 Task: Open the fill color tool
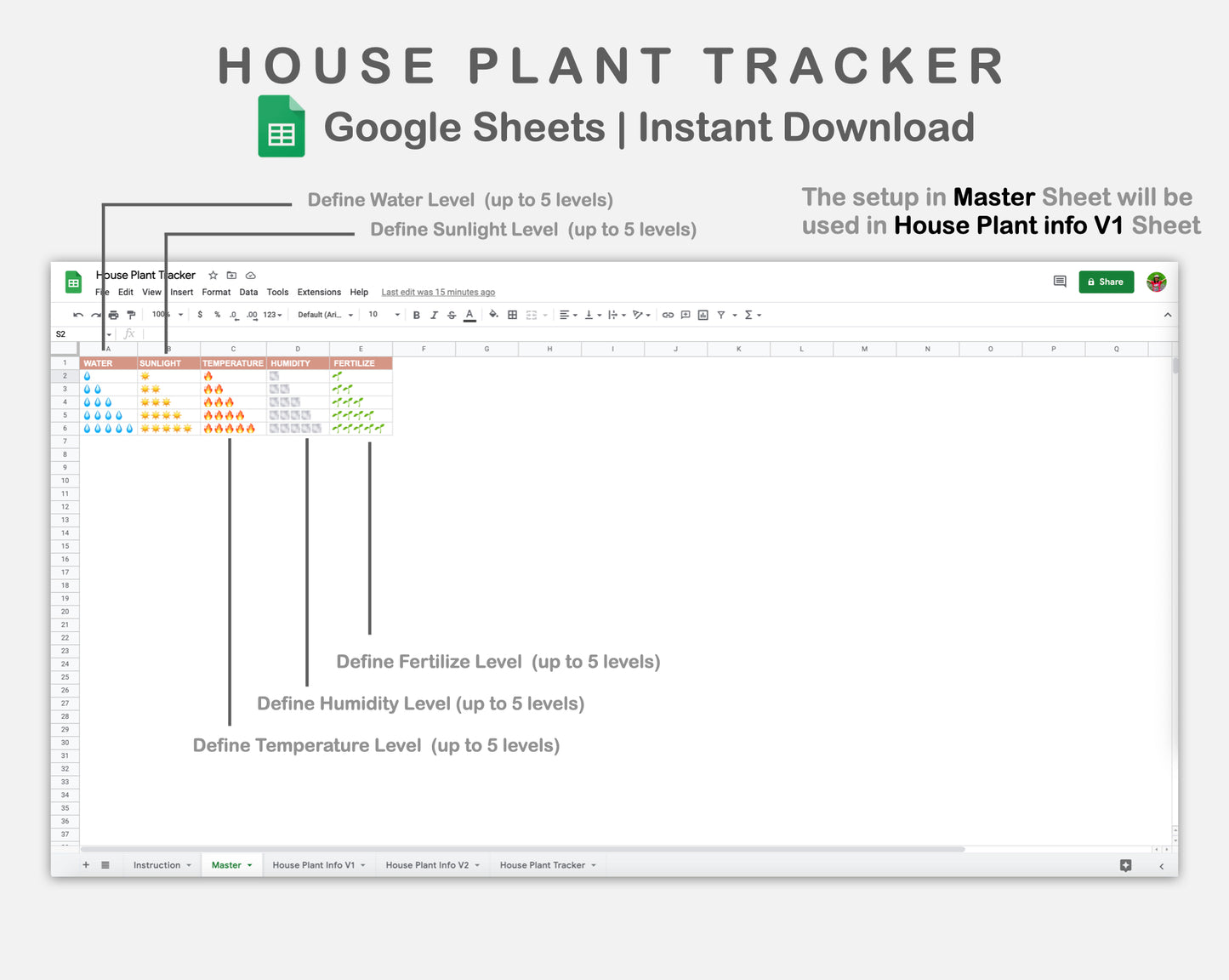493,315
